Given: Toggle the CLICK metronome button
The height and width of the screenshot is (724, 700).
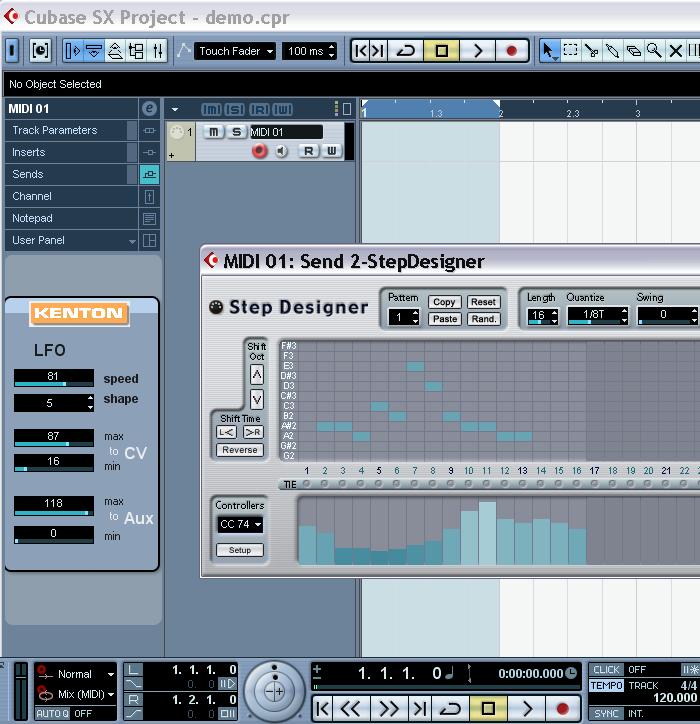Looking at the screenshot, I should pyautogui.click(x=606, y=670).
